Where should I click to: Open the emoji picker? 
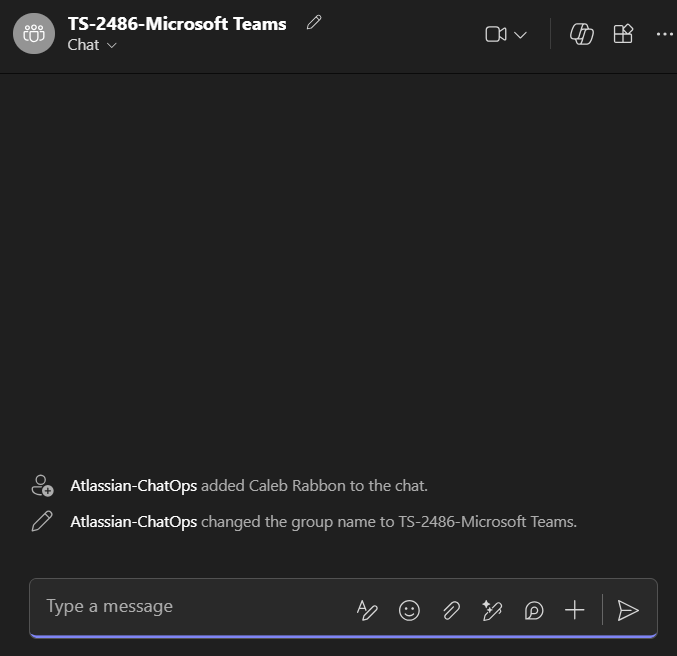click(409, 610)
